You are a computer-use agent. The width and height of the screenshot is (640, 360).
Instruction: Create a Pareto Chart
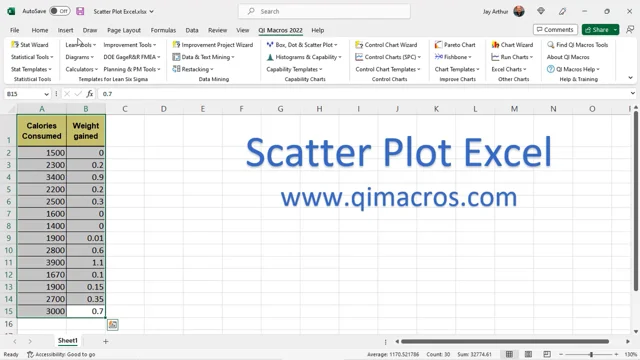click(x=455, y=44)
